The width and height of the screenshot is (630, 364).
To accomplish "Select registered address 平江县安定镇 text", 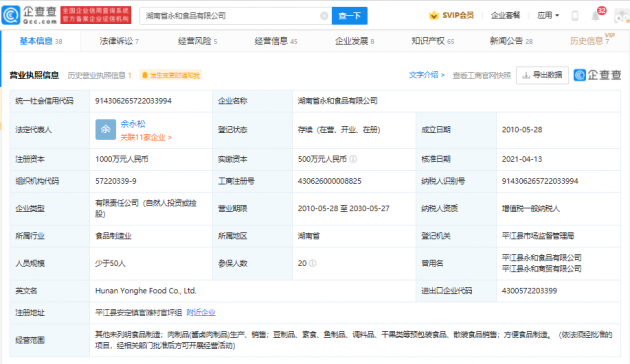I will (139, 313).
